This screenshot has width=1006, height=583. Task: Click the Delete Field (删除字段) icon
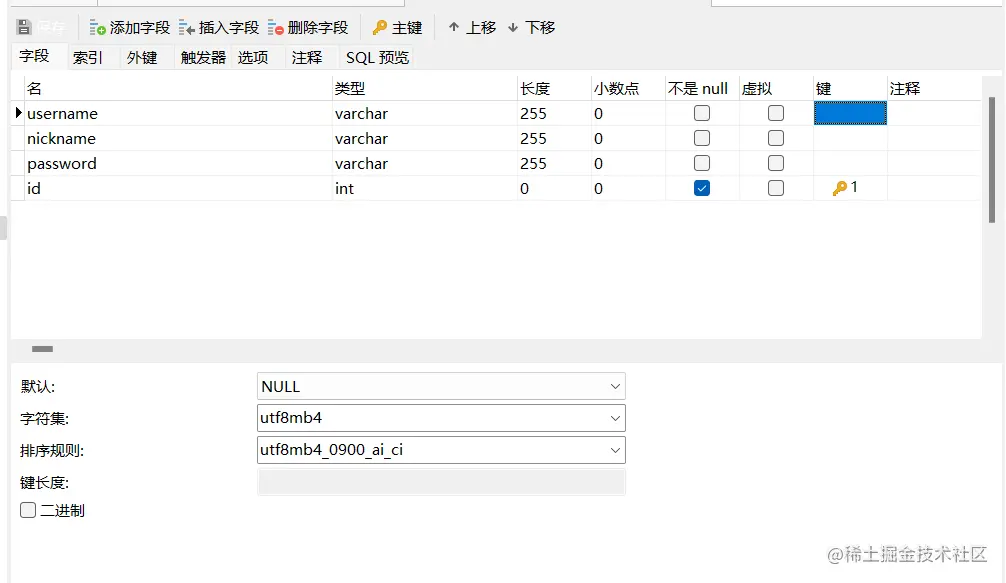point(276,28)
